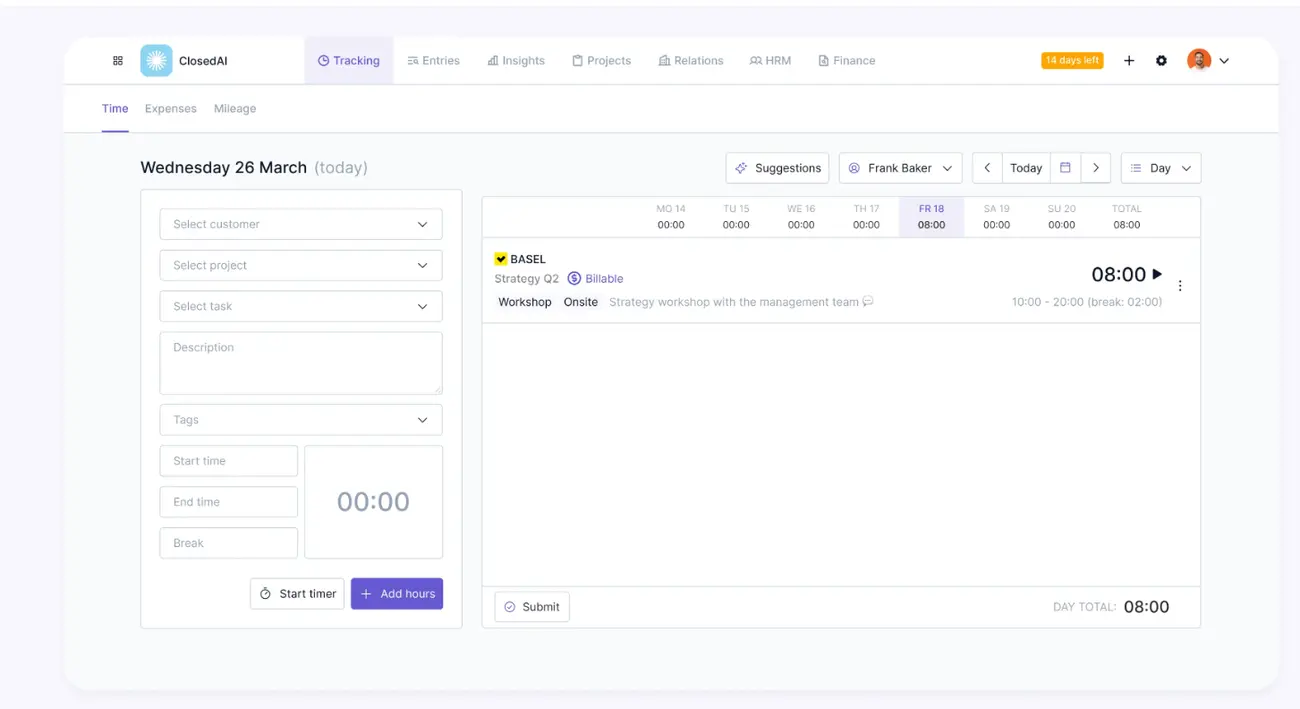1300x709 pixels.
Task: Open settings via the gear icon
Action: click(x=1161, y=61)
